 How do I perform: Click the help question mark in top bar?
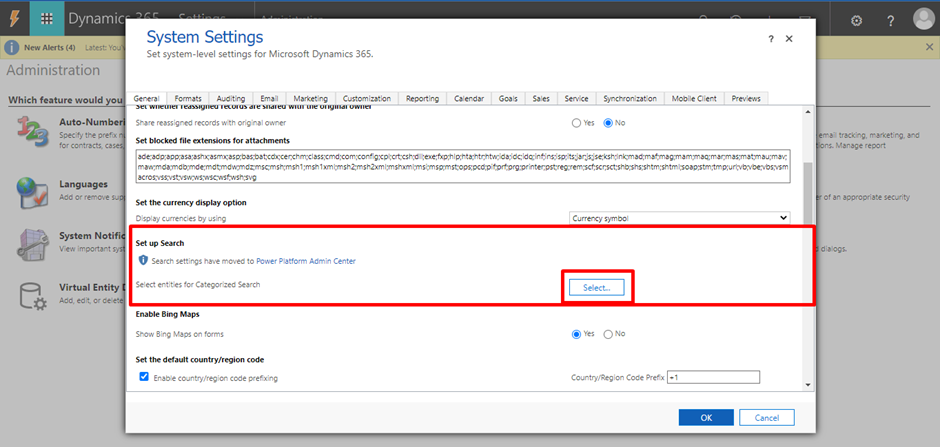[x=890, y=20]
